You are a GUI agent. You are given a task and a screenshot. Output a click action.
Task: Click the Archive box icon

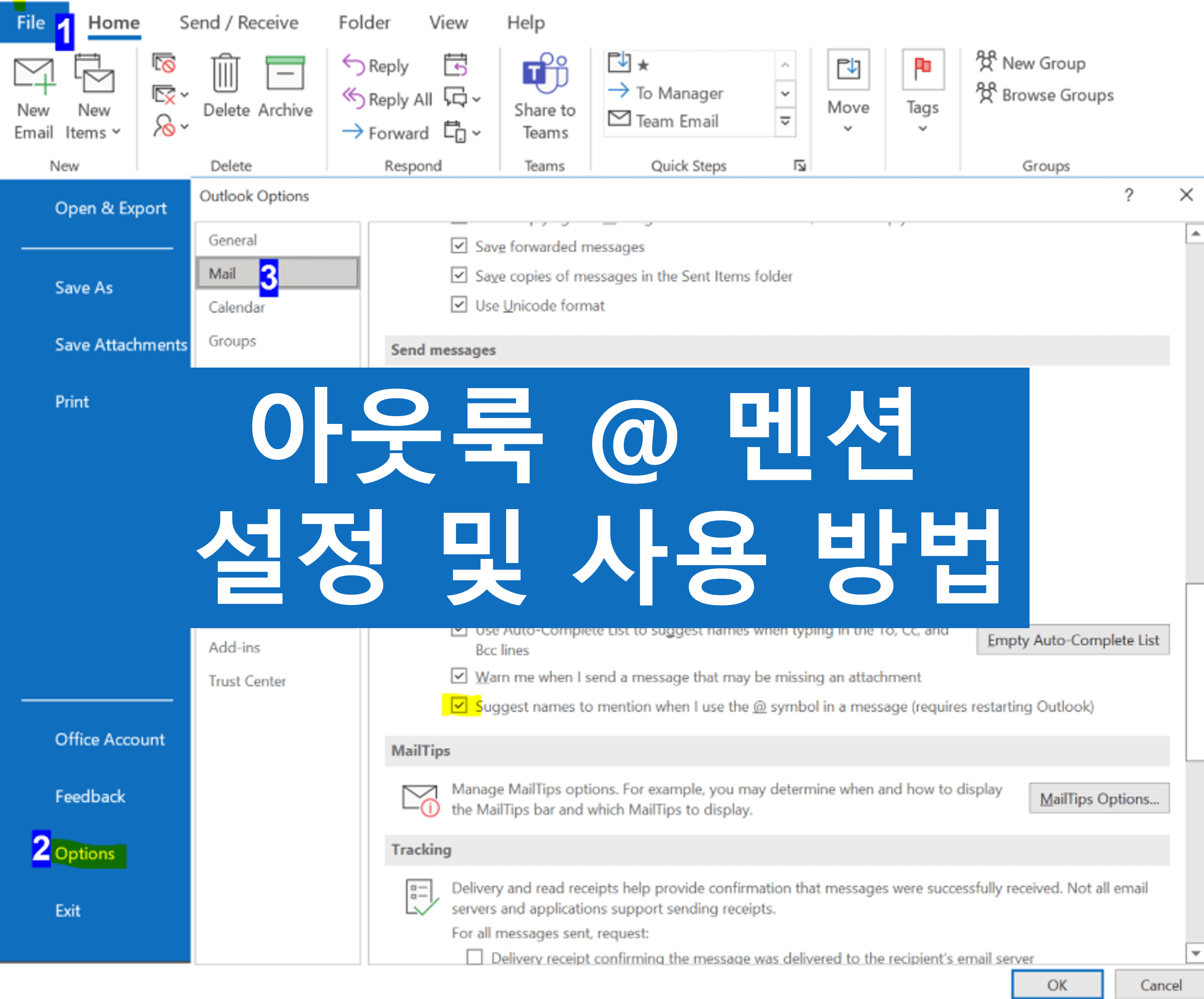(x=285, y=73)
